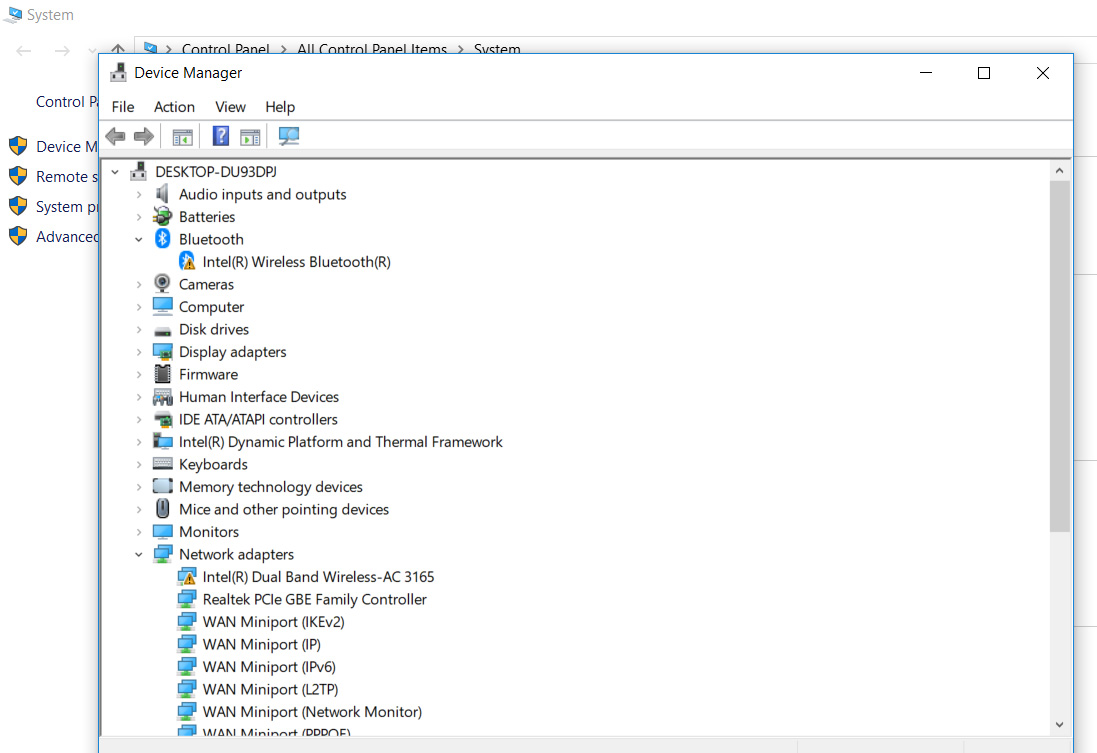Image resolution: width=1097 pixels, height=753 pixels.
Task: Click the vertical scrollbar thumb in Device Manager
Action: [x=1059, y=356]
